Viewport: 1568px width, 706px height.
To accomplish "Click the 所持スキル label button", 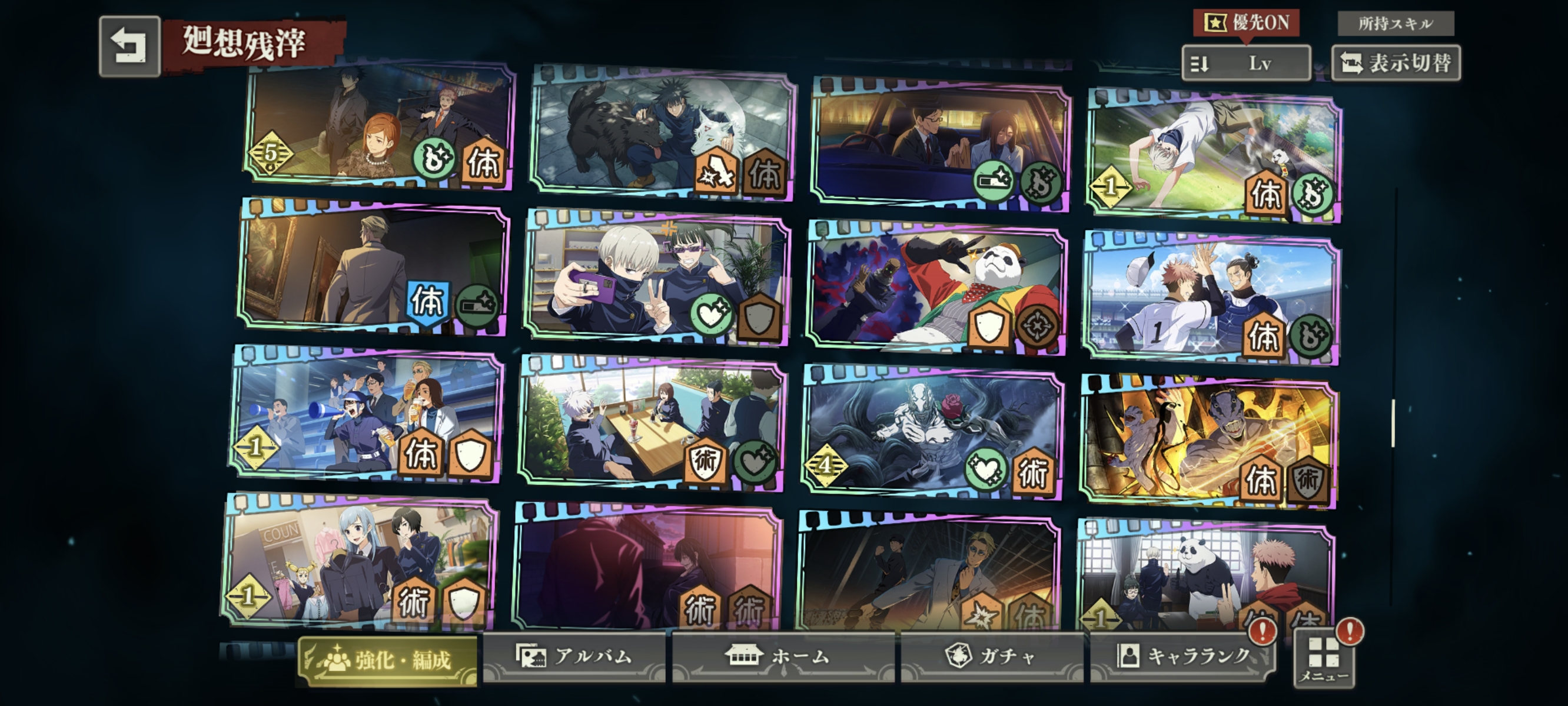I will (1396, 24).
